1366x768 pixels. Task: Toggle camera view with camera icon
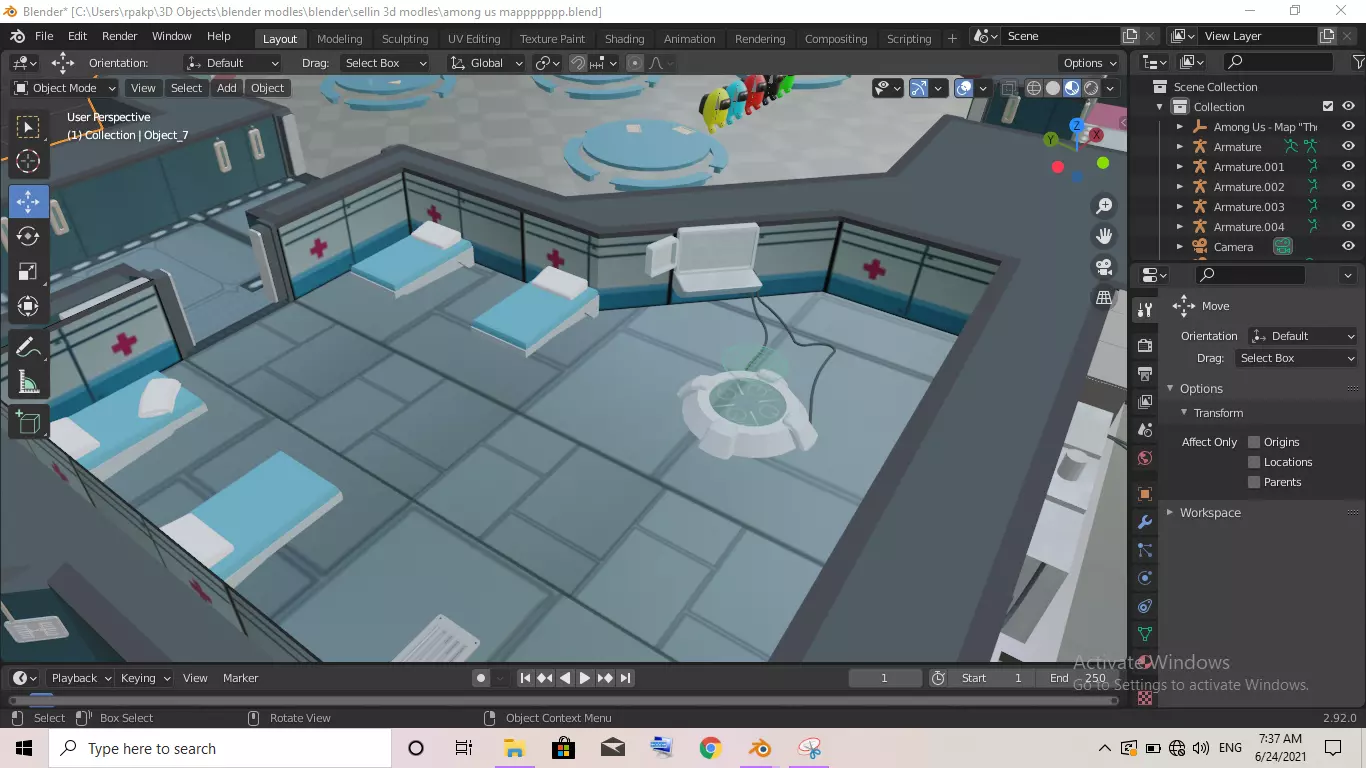[1104, 267]
